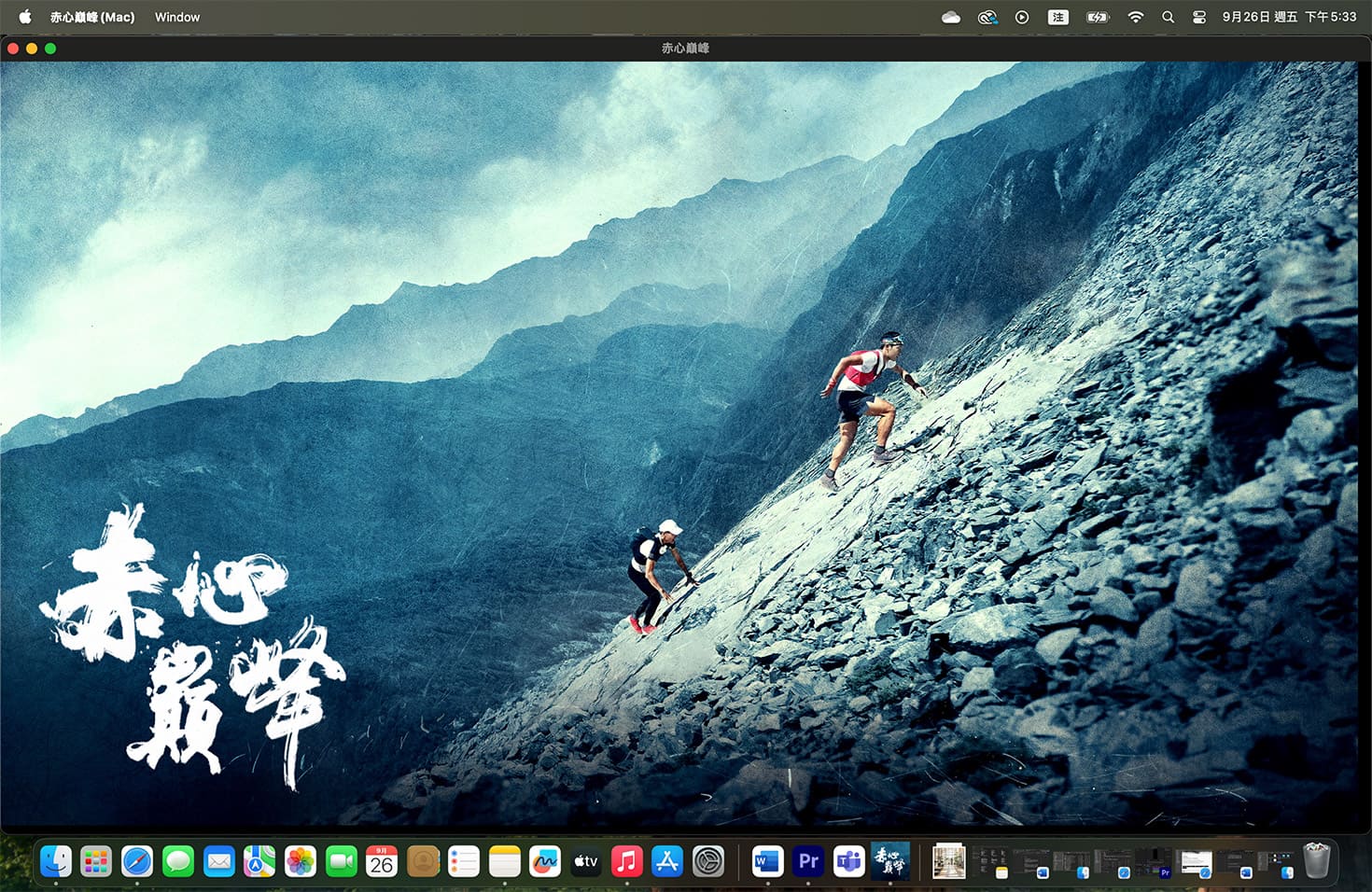Open the Wi-Fi status menu

(1135, 17)
